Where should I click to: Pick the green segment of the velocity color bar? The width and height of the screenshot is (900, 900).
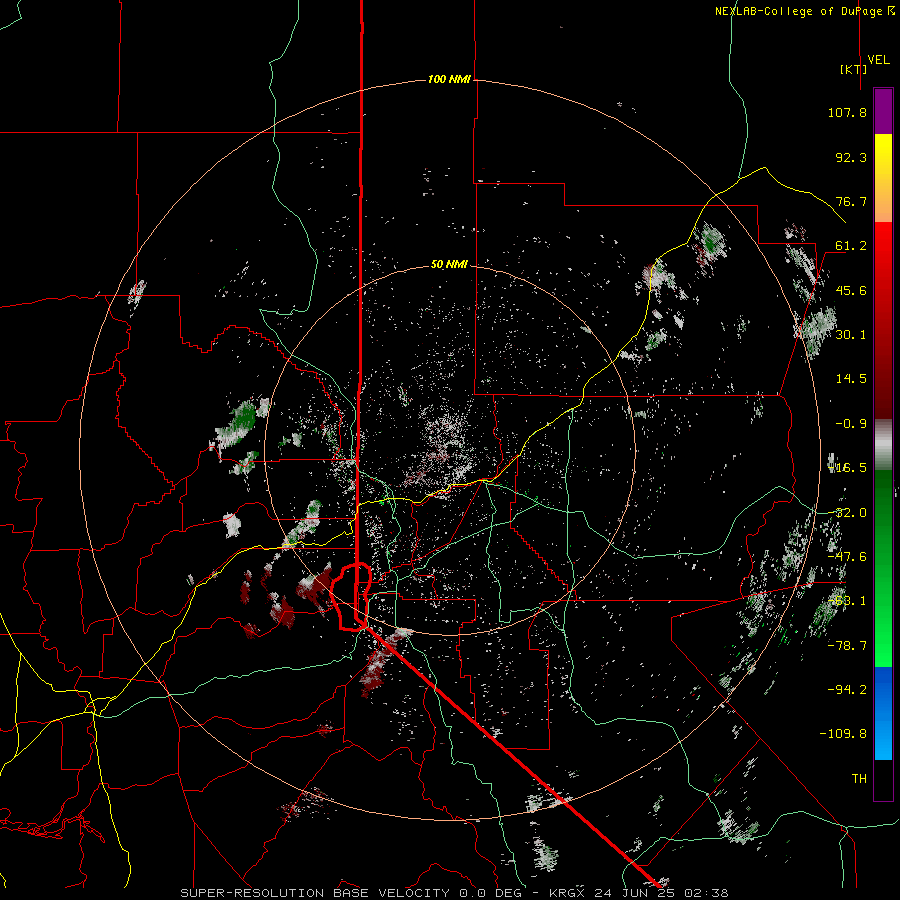coord(883,568)
